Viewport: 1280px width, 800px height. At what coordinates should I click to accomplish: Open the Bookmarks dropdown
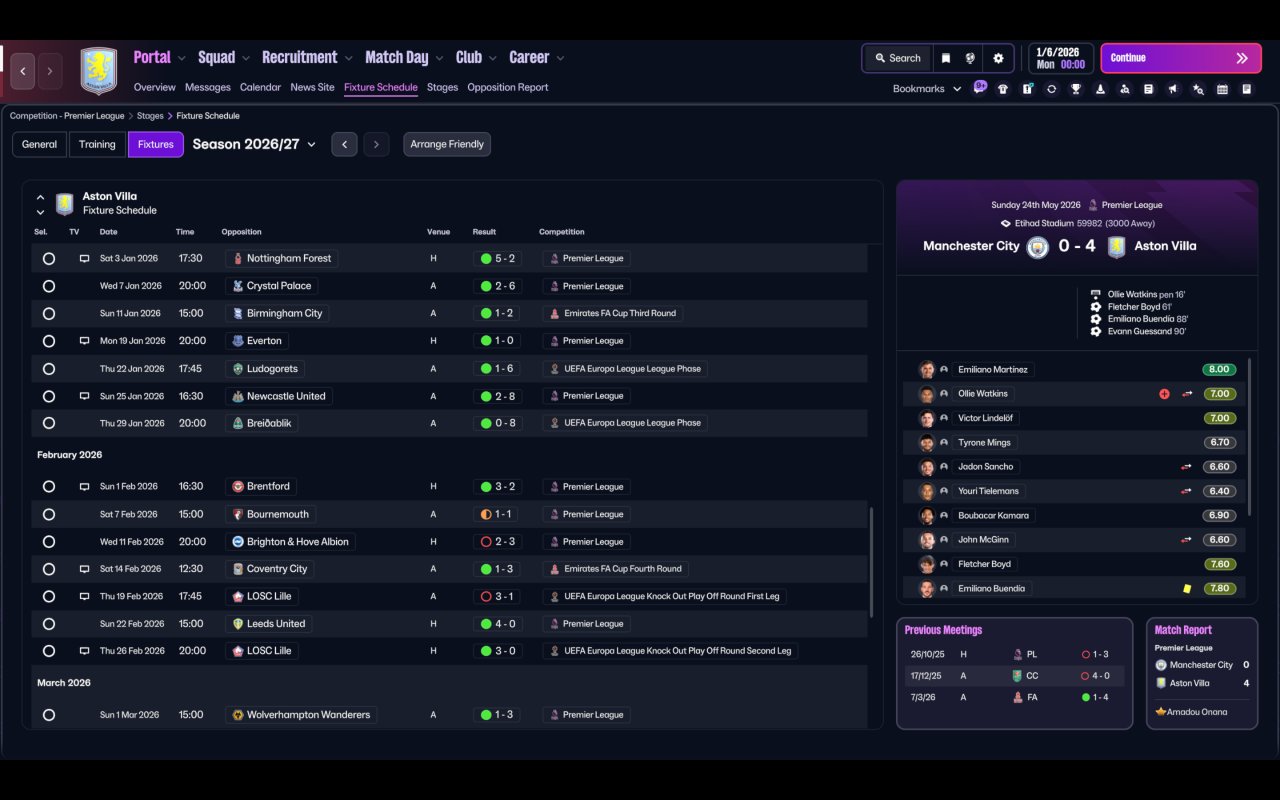pos(927,89)
